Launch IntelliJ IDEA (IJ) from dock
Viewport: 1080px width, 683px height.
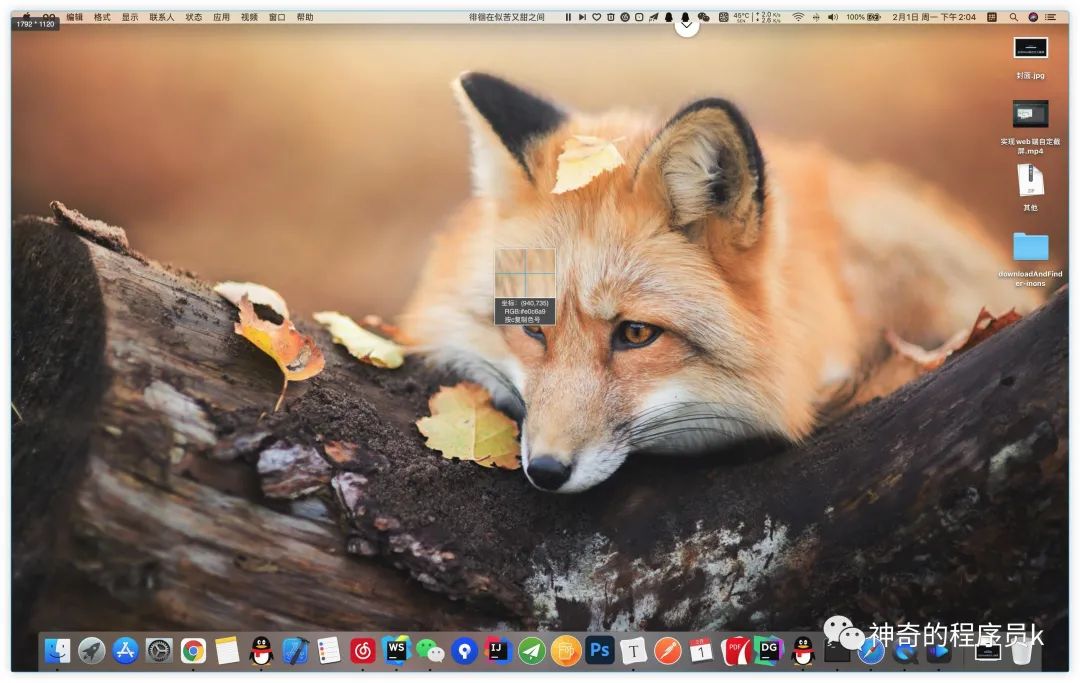point(498,651)
